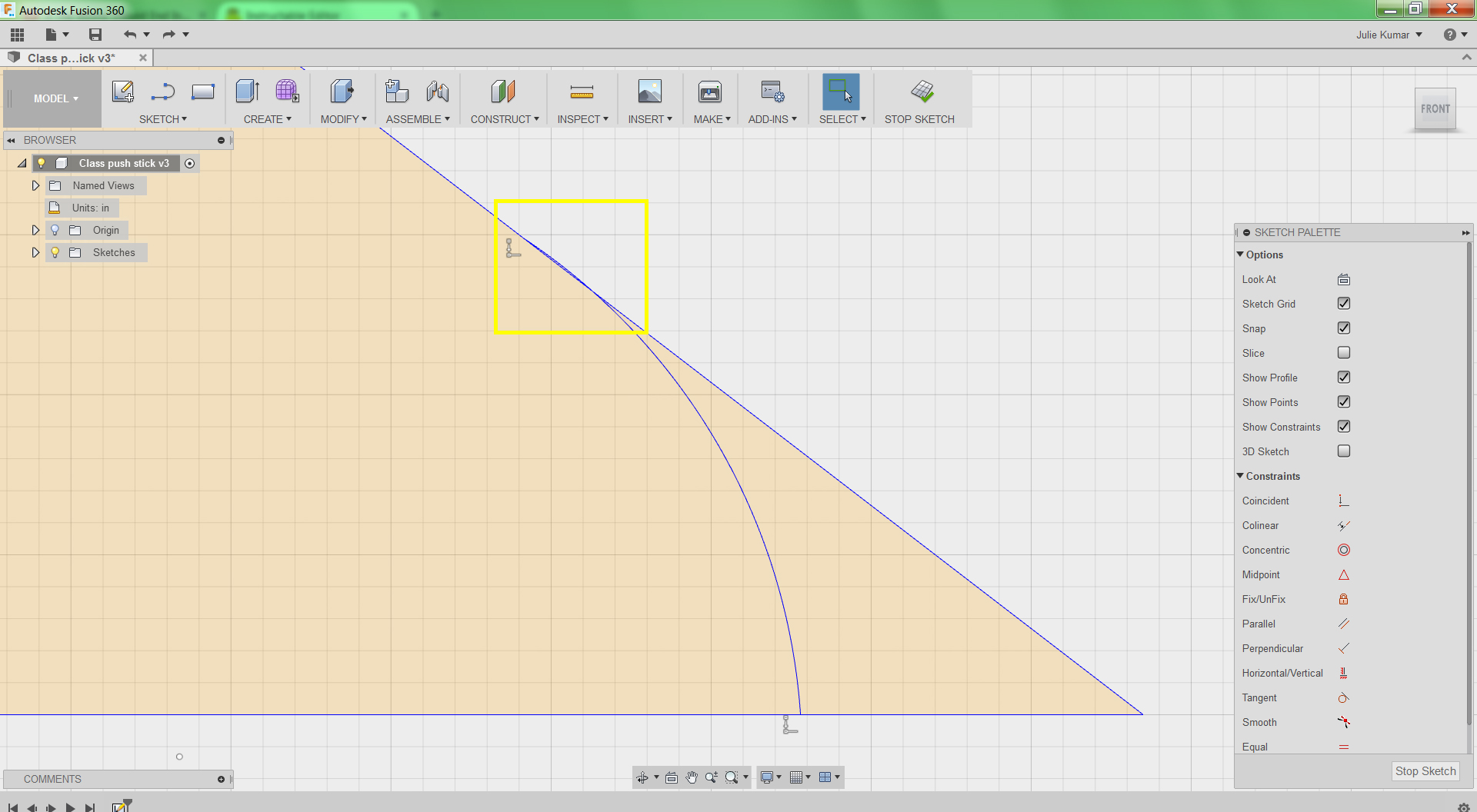Apply the Horizontal/Vertical constraint

(1344, 673)
